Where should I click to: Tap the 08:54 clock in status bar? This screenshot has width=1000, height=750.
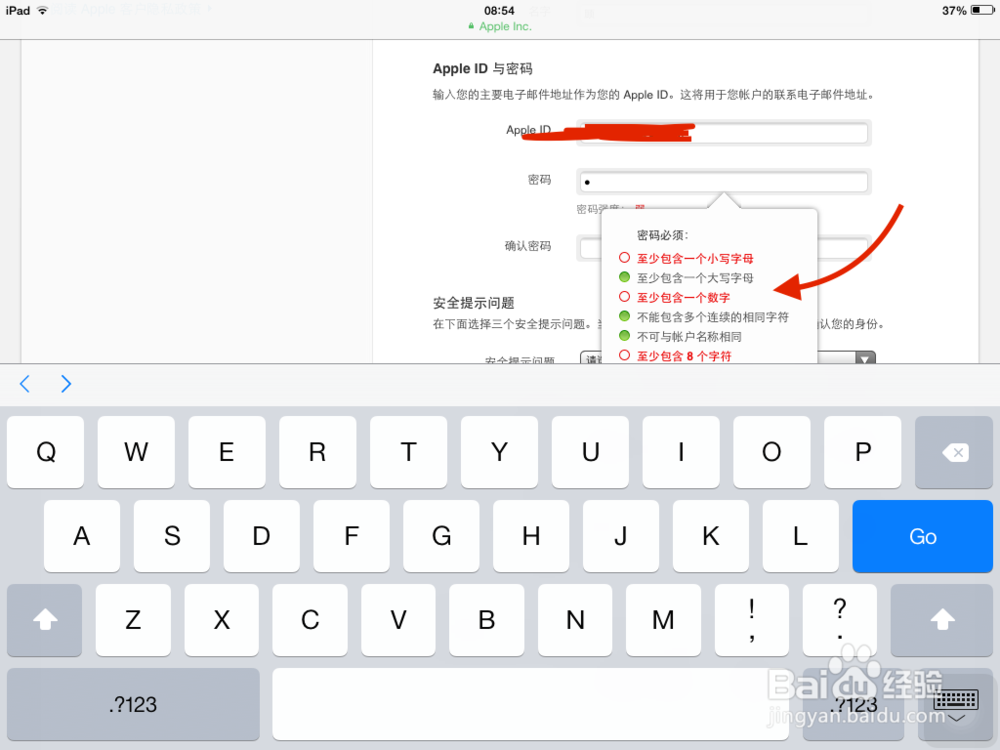499,10
